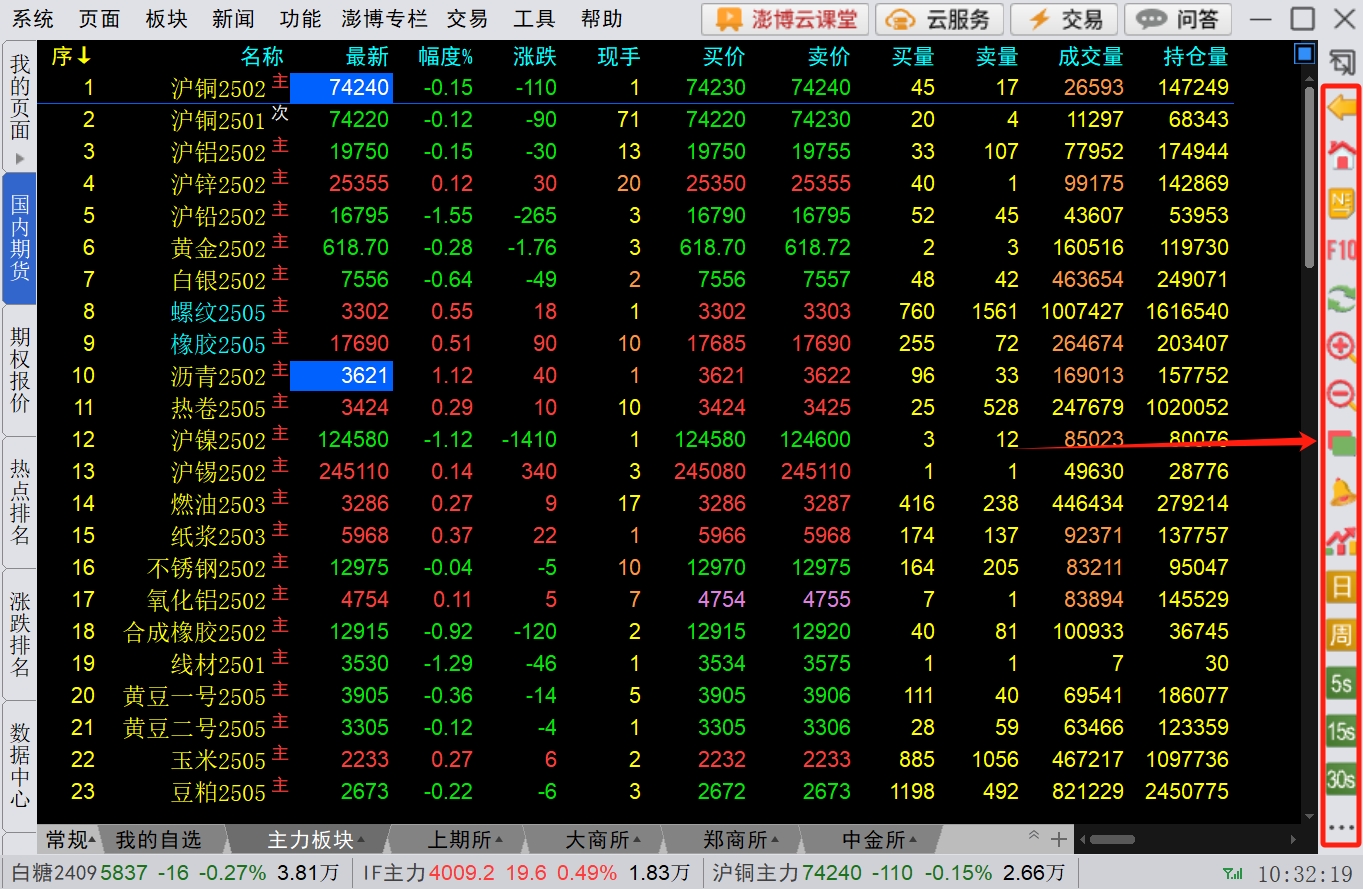
Task: Select the 黄金2502 contract row
Action: (x=635, y=247)
